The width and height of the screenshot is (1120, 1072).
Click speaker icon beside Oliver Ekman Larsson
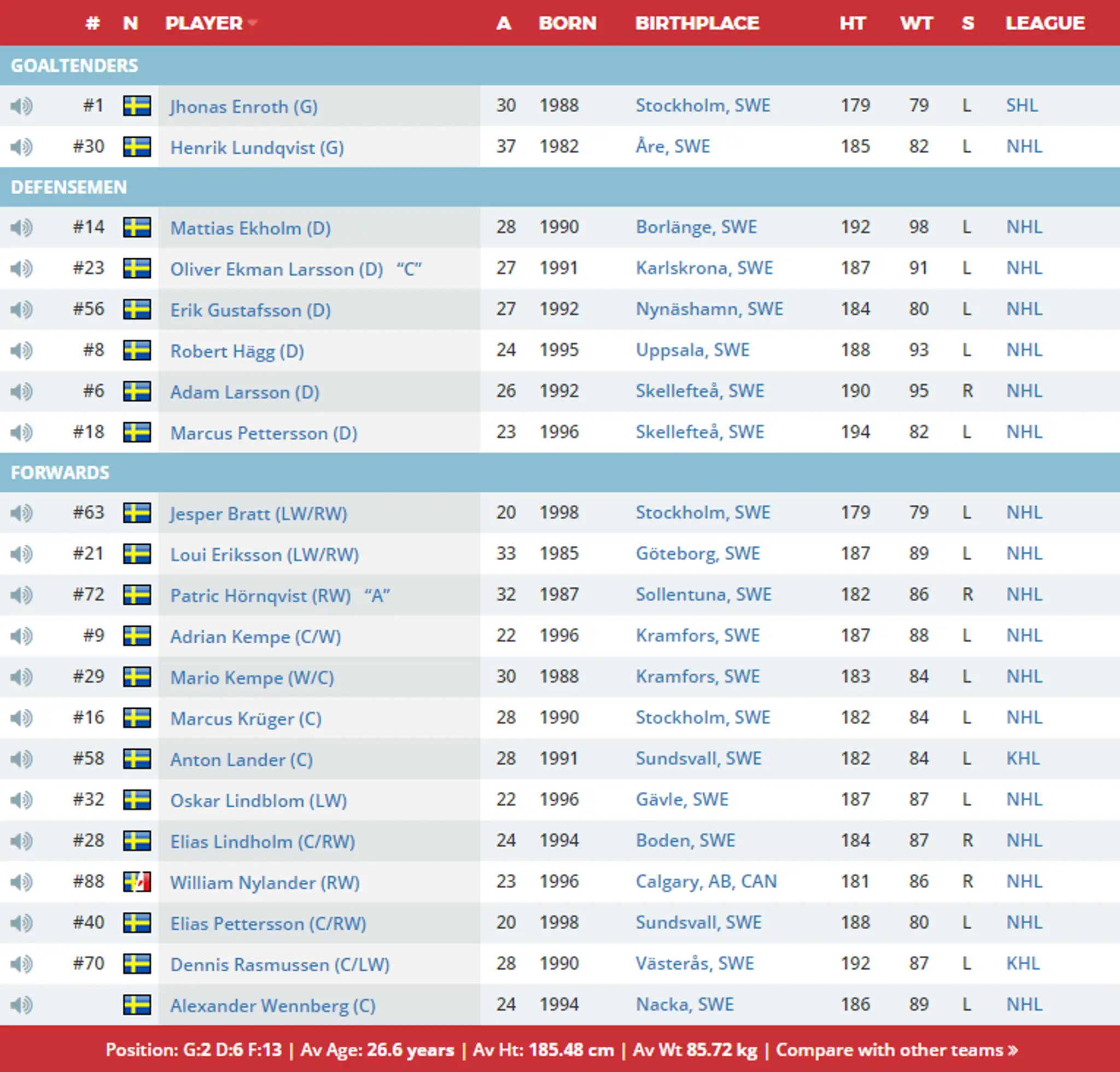point(22,269)
